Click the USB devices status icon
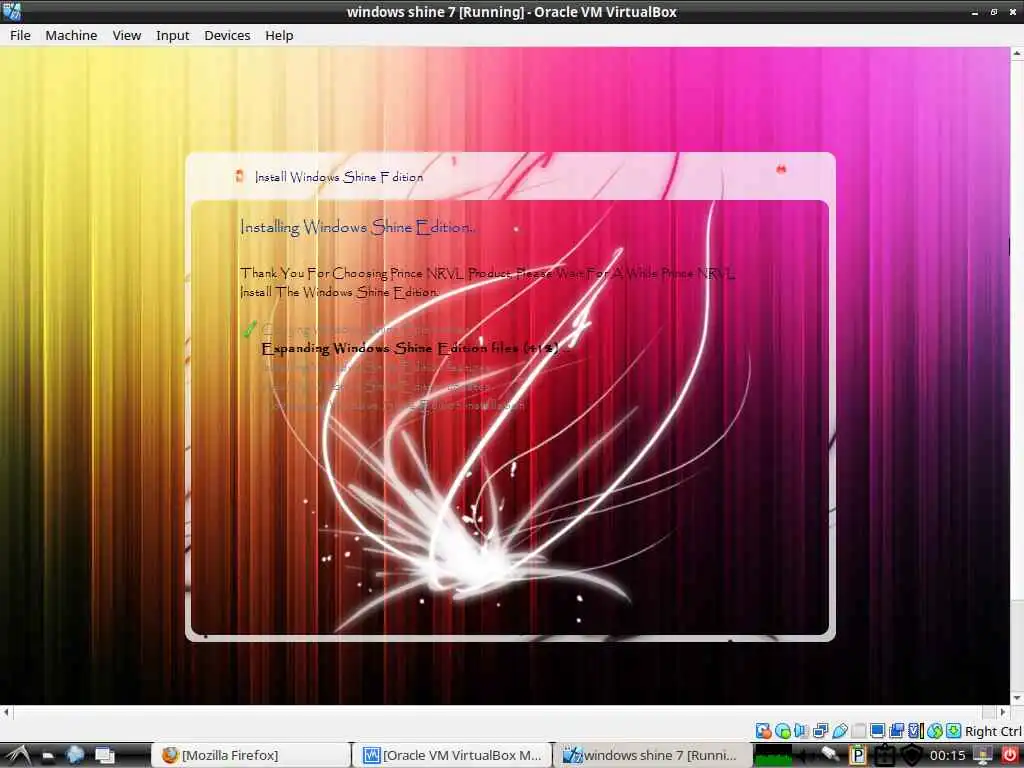Image resolution: width=1024 pixels, height=768 pixels. [x=840, y=731]
